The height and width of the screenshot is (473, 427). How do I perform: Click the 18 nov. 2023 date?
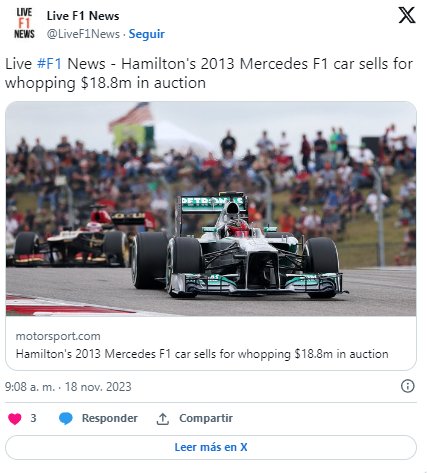(98, 387)
